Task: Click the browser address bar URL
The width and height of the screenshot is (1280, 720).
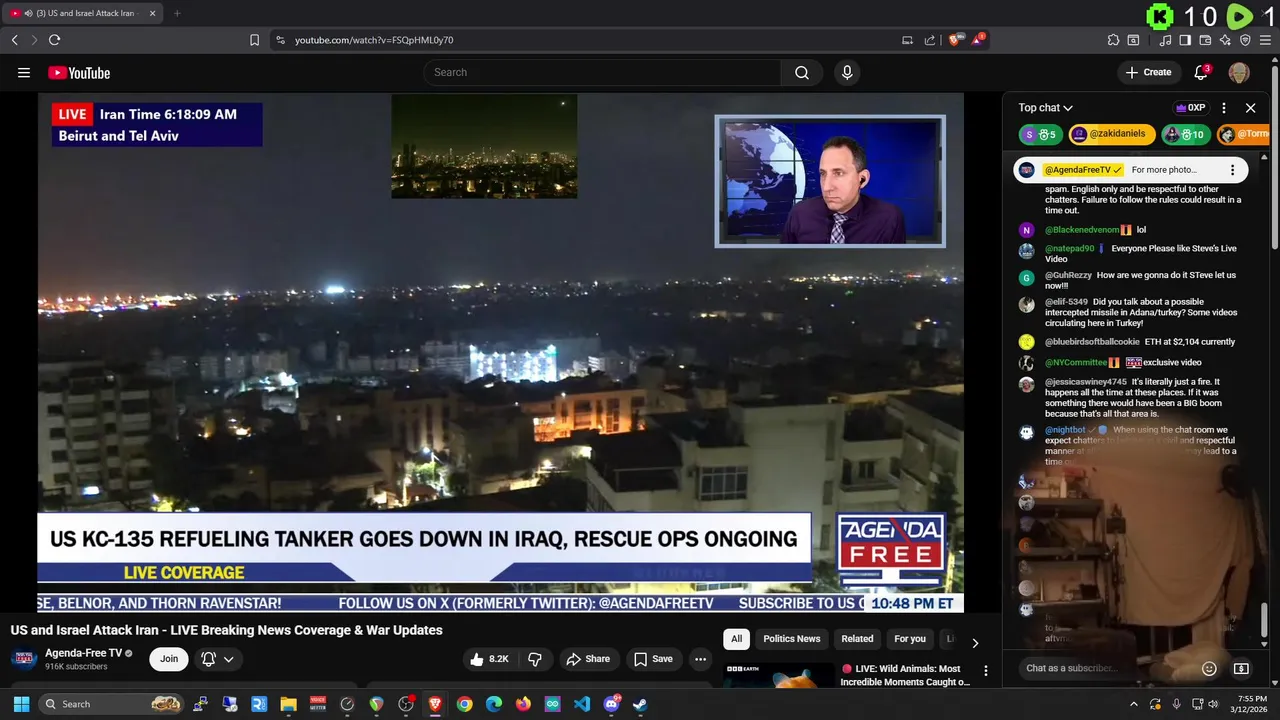Action: click(374, 40)
